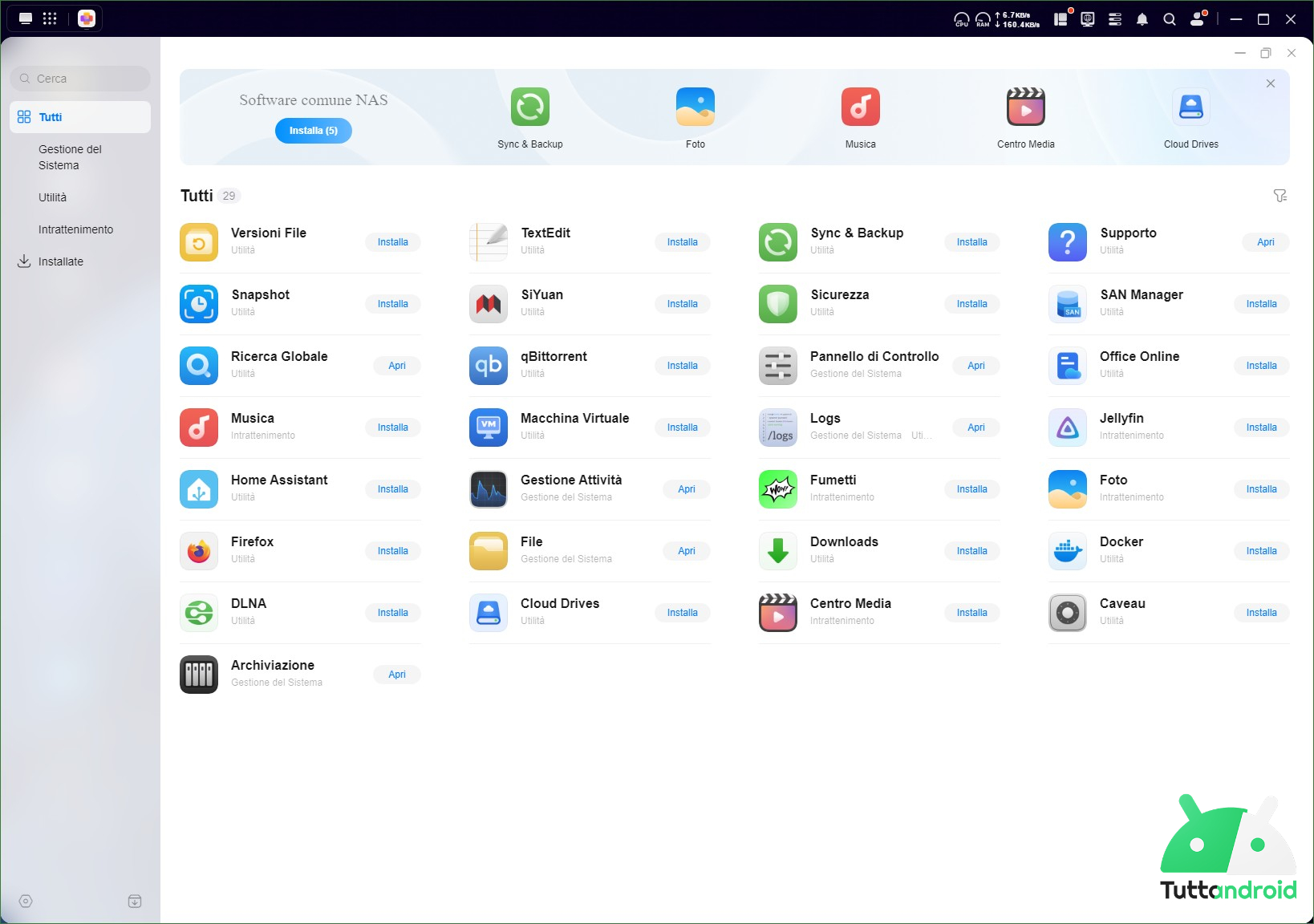Install the Sync & Backup app
1314x924 pixels.
pos(972,242)
